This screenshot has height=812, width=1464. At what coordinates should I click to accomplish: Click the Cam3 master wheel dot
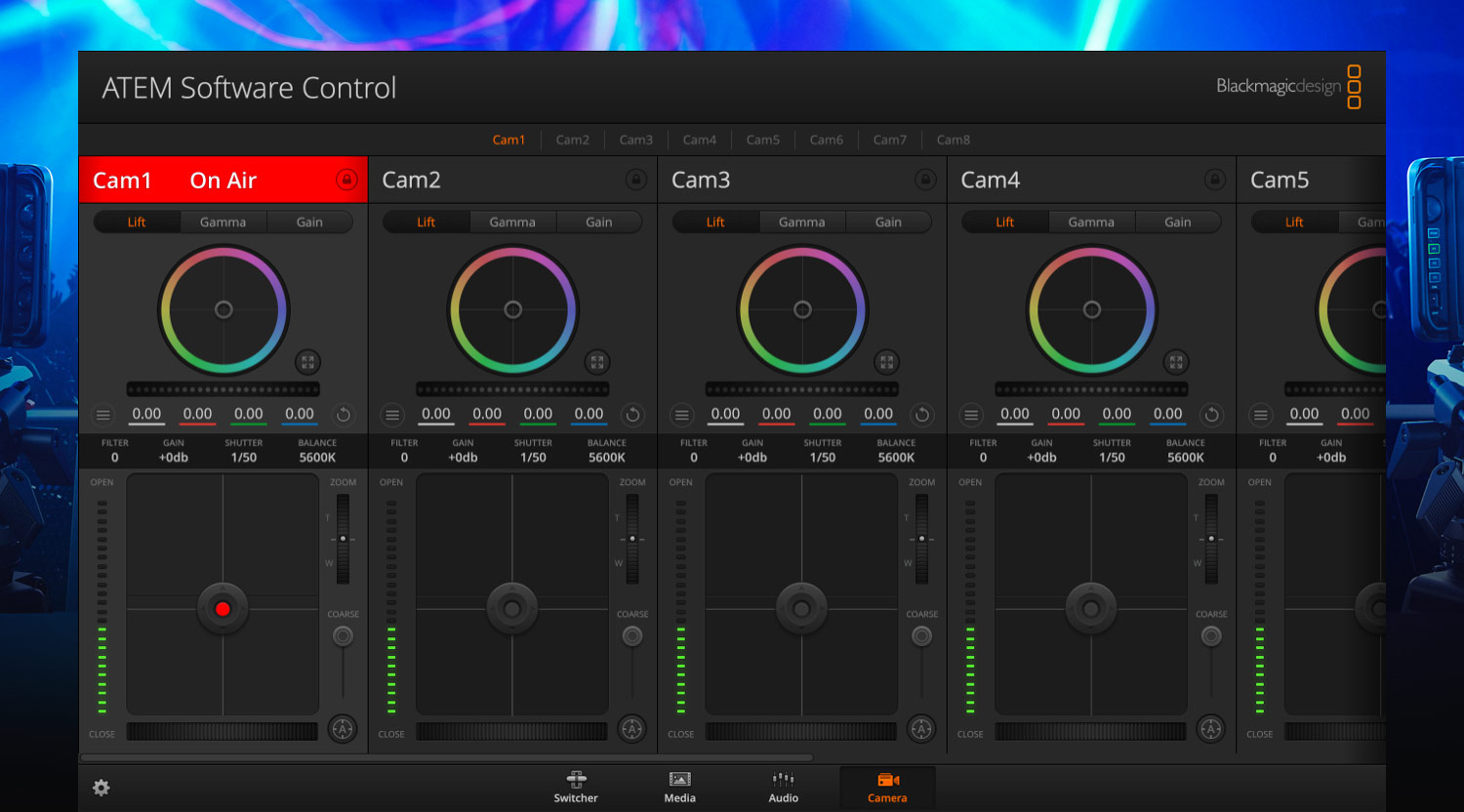point(801,309)
